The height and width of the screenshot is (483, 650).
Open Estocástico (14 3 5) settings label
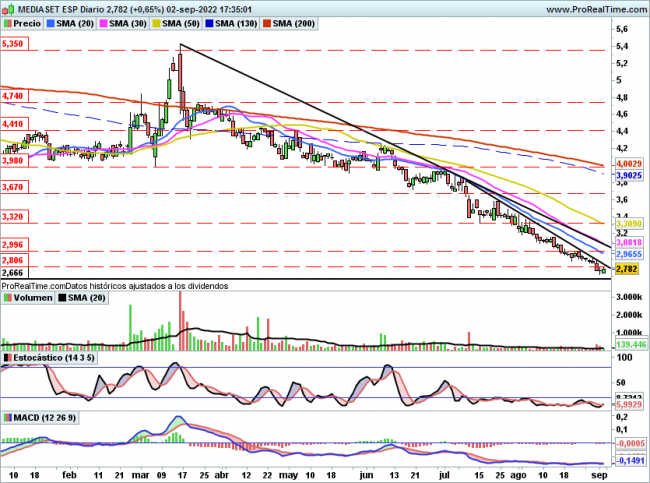point(54,358)
